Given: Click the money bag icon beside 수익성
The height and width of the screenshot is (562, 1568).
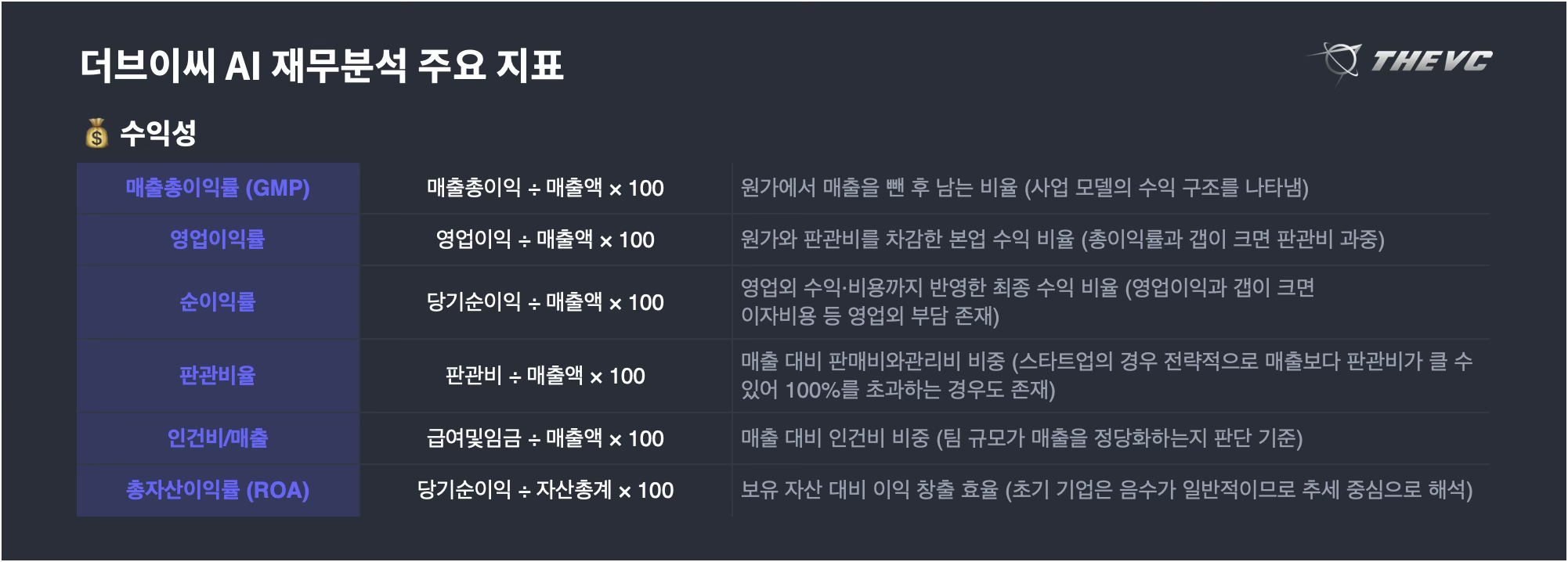Looking at the screenshot, I should tap(96, 134).
